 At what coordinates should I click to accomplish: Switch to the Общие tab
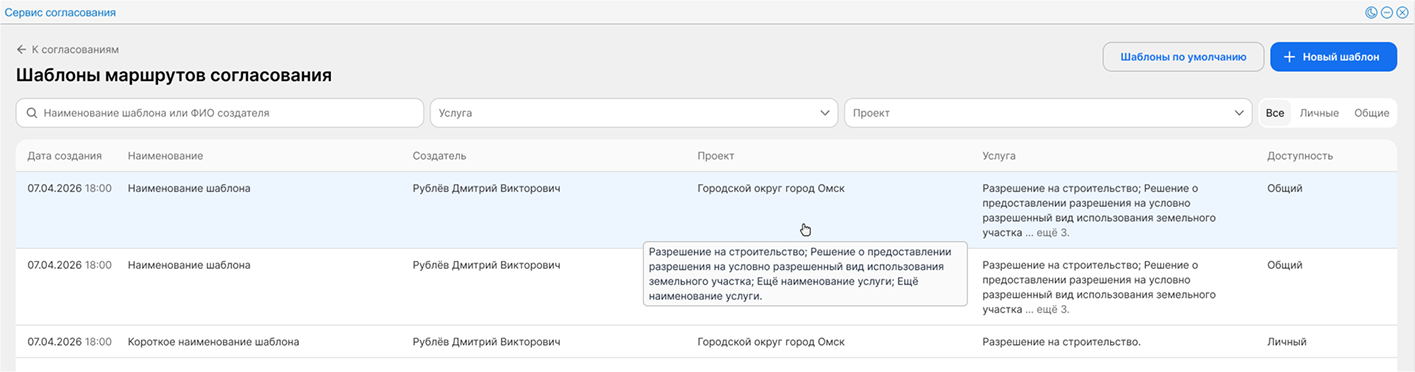(x=1371, y=113)
